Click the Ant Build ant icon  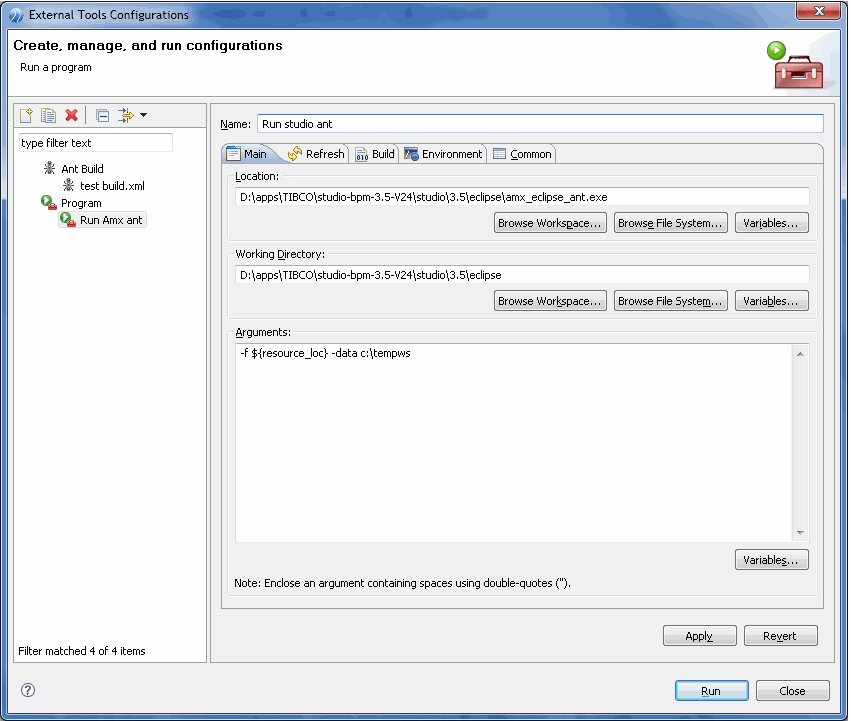(49, 168)
